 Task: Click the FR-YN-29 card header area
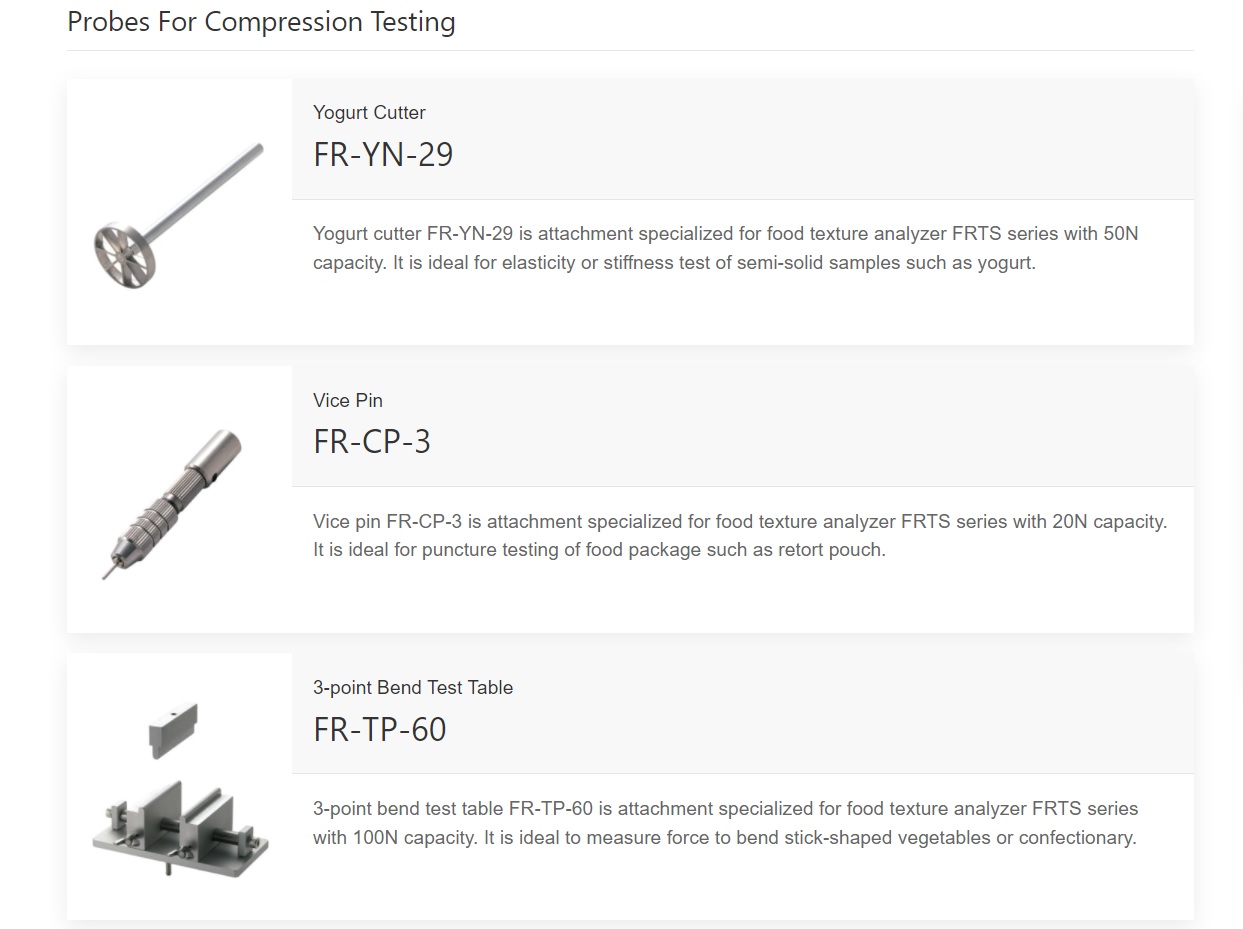(743, 139)
